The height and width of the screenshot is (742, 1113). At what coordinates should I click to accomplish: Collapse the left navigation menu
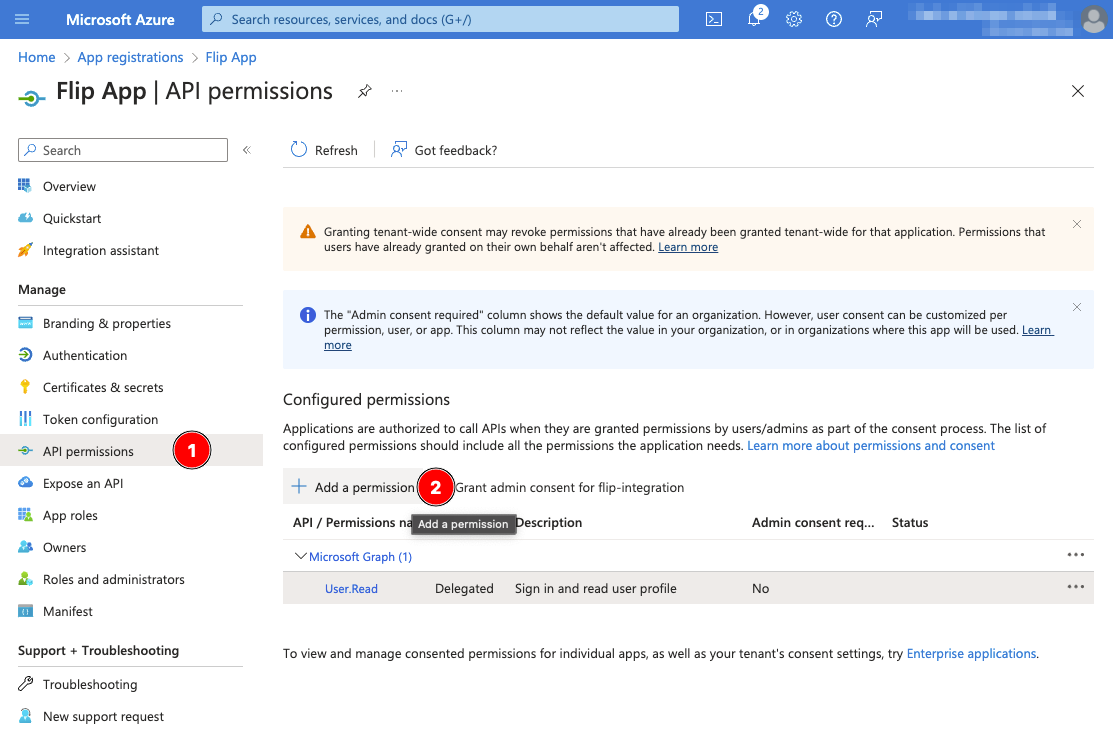click(x=247, y=150)
